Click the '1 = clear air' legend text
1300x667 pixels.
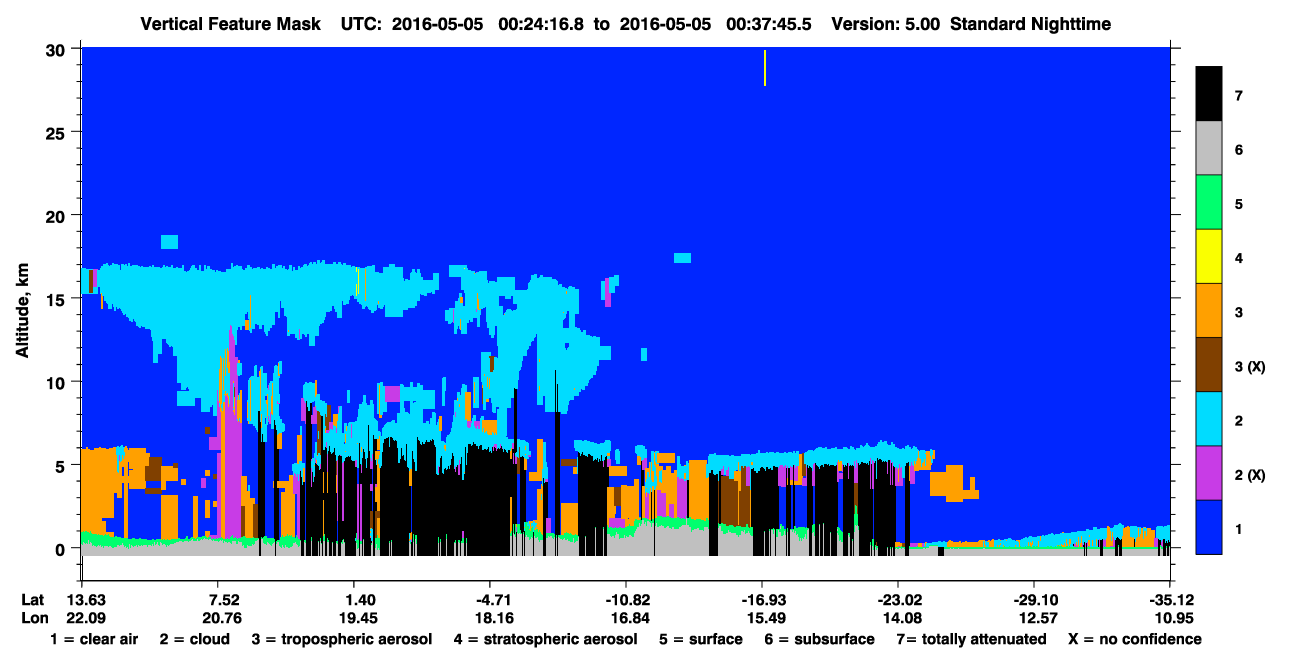94,639
